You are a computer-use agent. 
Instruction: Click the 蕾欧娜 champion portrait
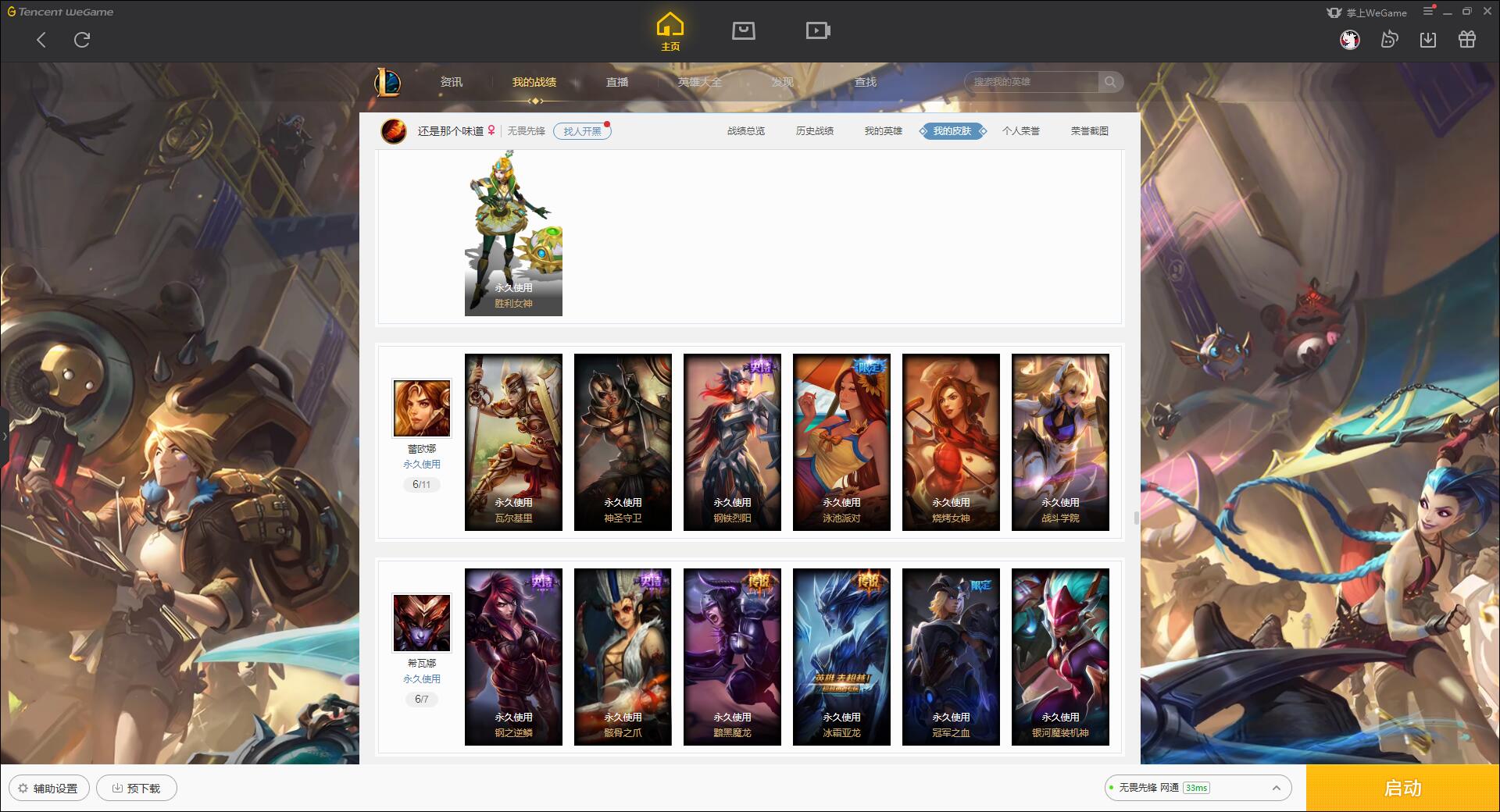pyautogui.click(x=422, y=408)
